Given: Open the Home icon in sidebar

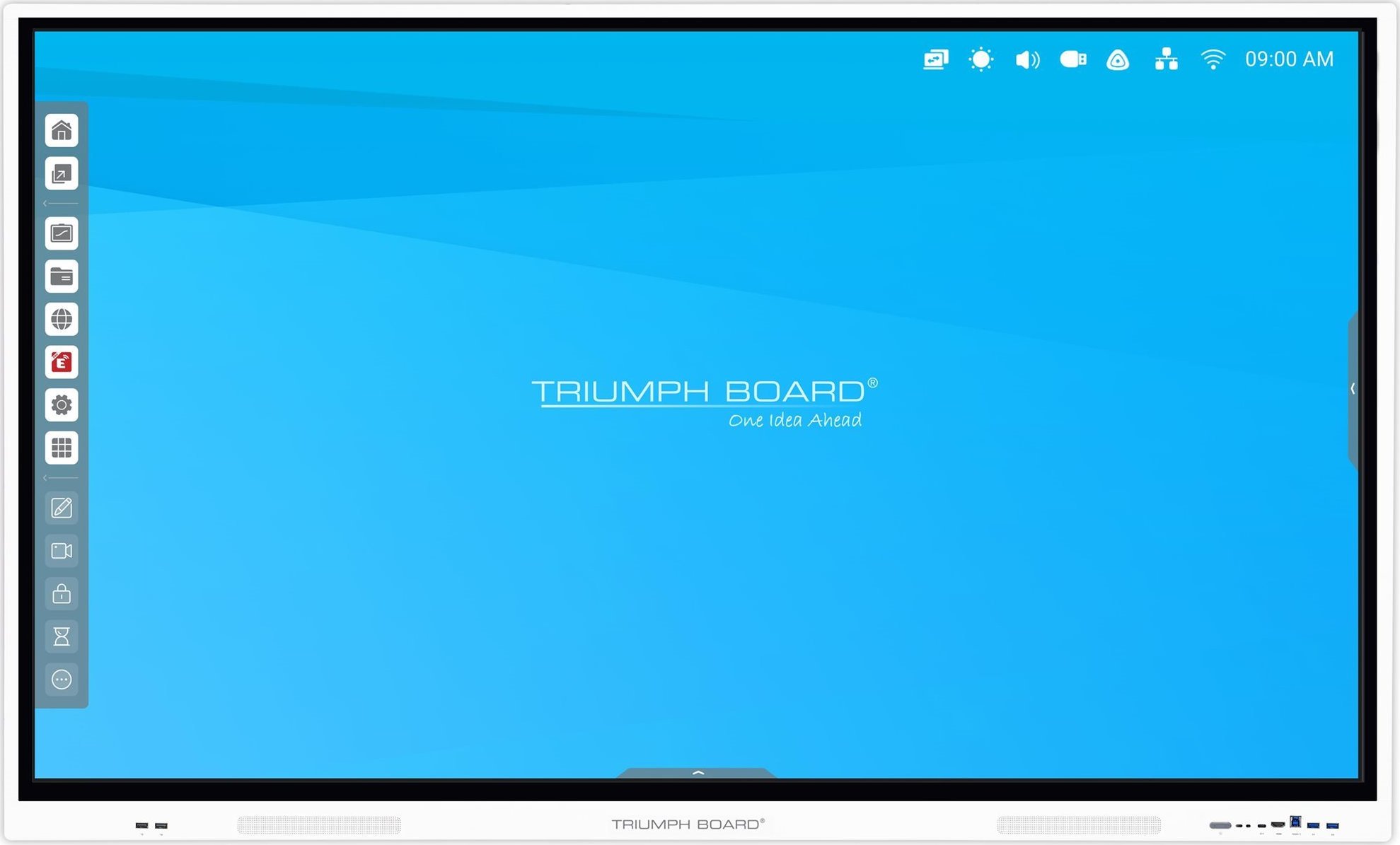Looking at the screenshot, I should 62,131.
